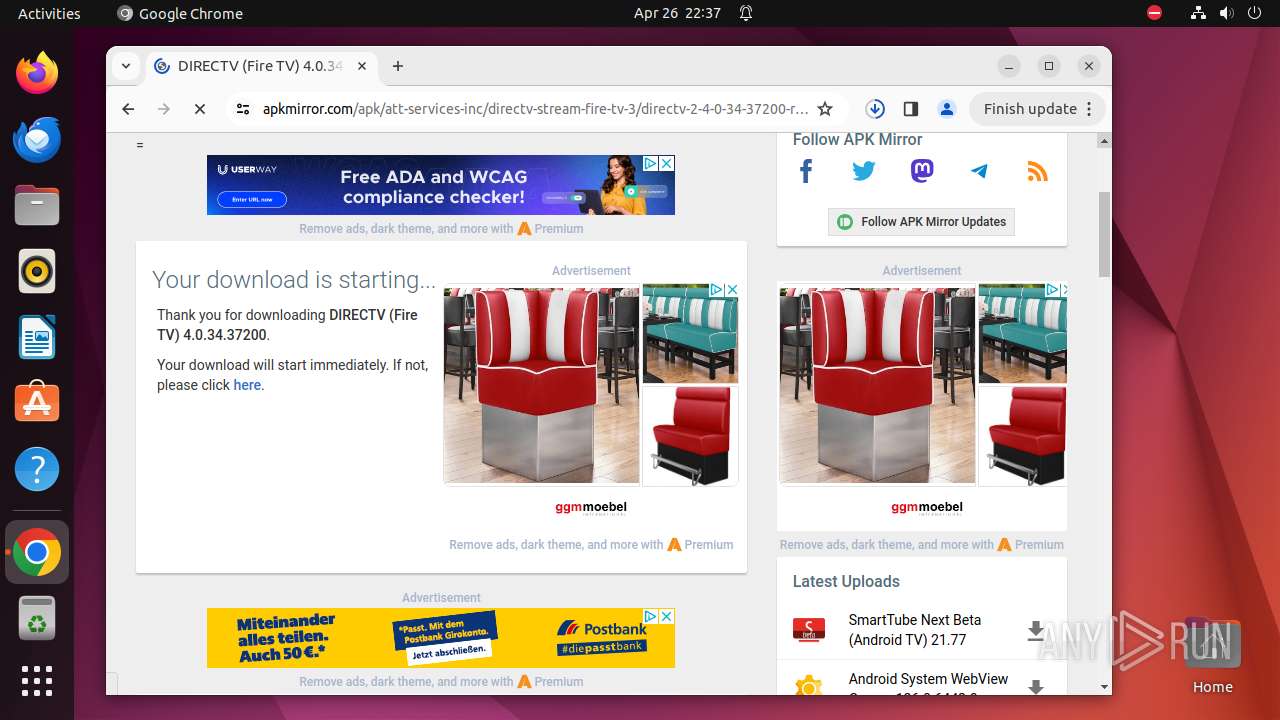Click the UserWay ADA compliance banner
Screen dimensions: 1280x720
point(441,185)
